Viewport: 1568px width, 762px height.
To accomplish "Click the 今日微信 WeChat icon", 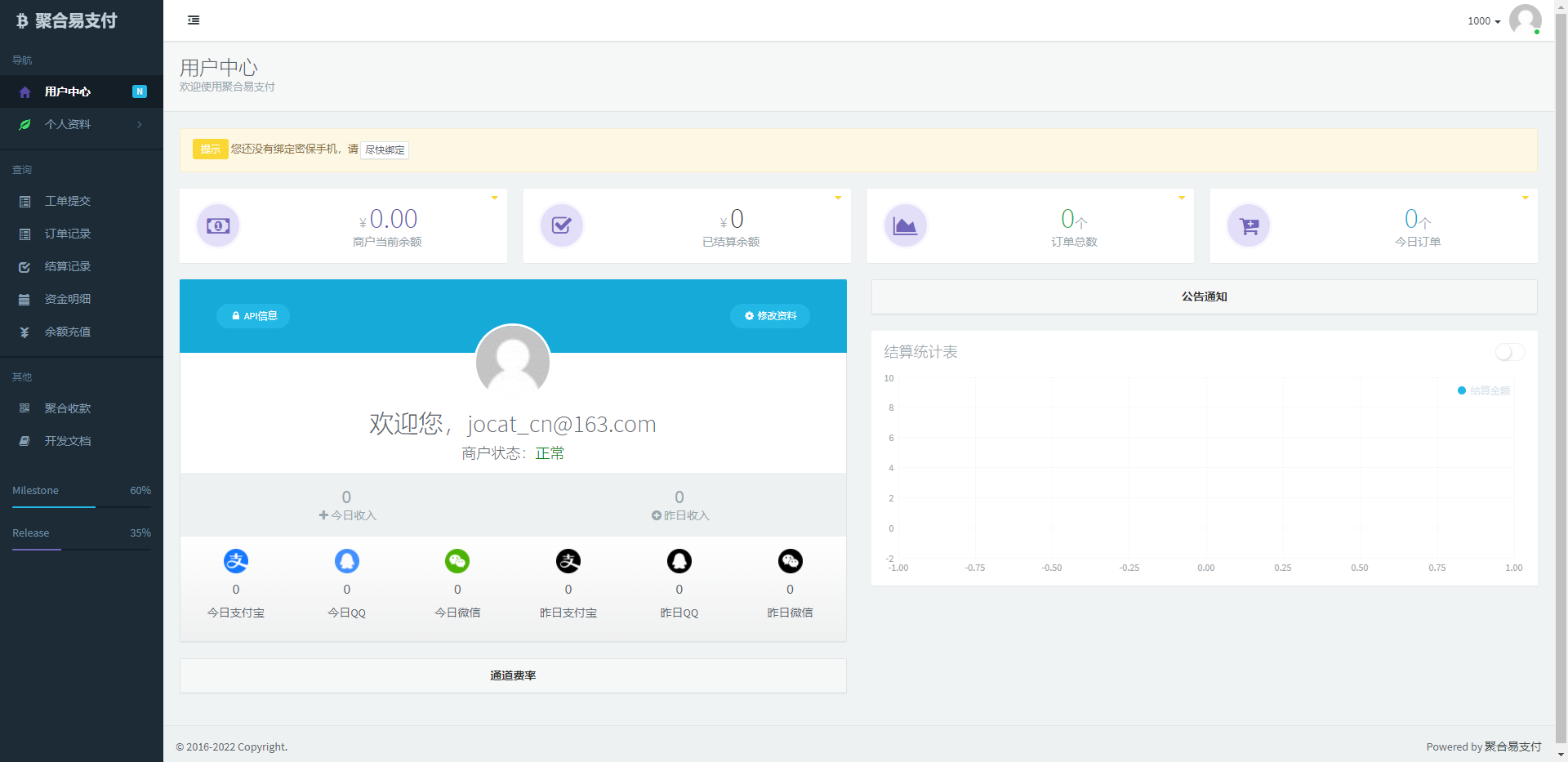I will point(457,561).
